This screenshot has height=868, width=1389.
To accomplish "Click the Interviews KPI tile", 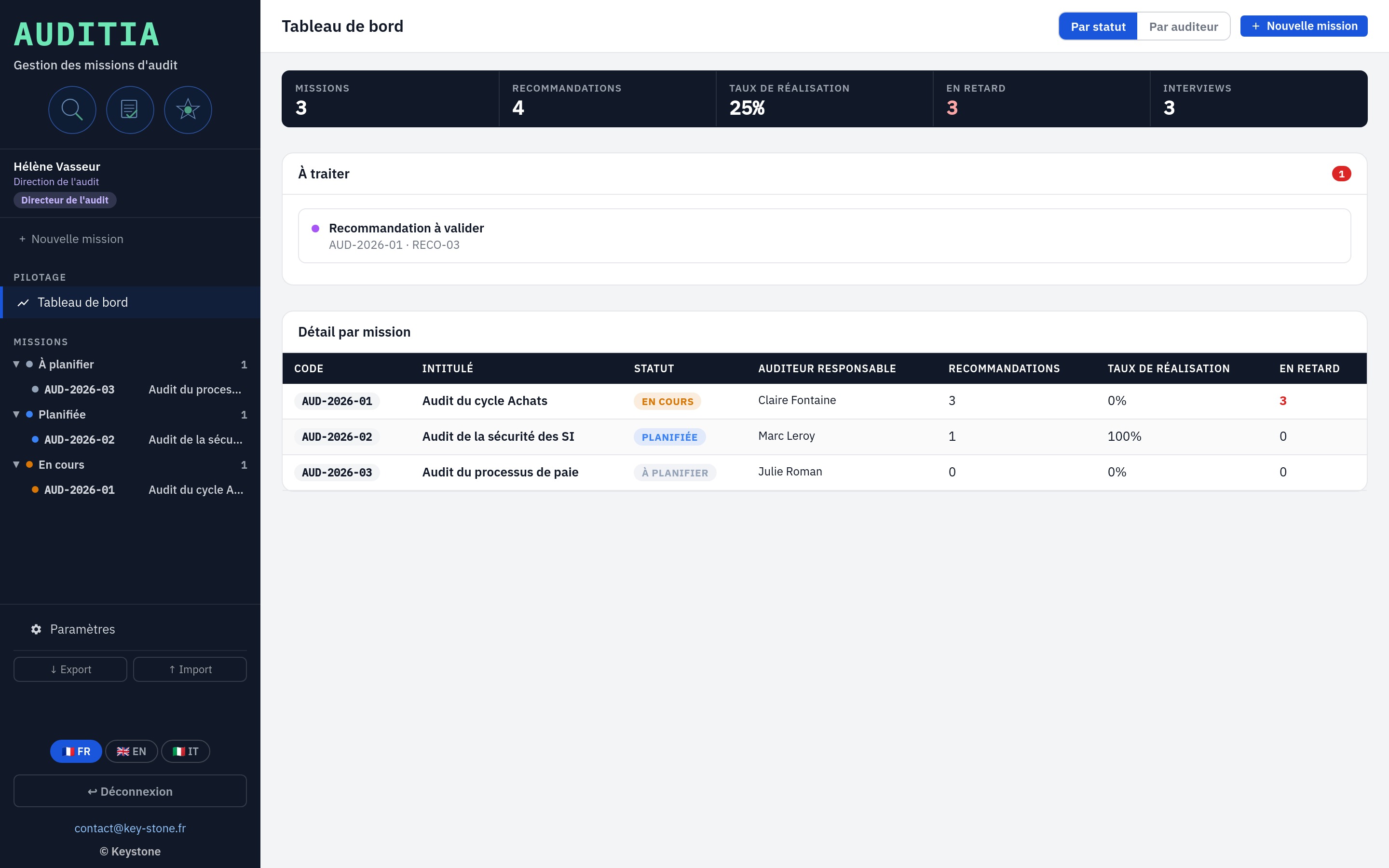I will (1259, 99).
